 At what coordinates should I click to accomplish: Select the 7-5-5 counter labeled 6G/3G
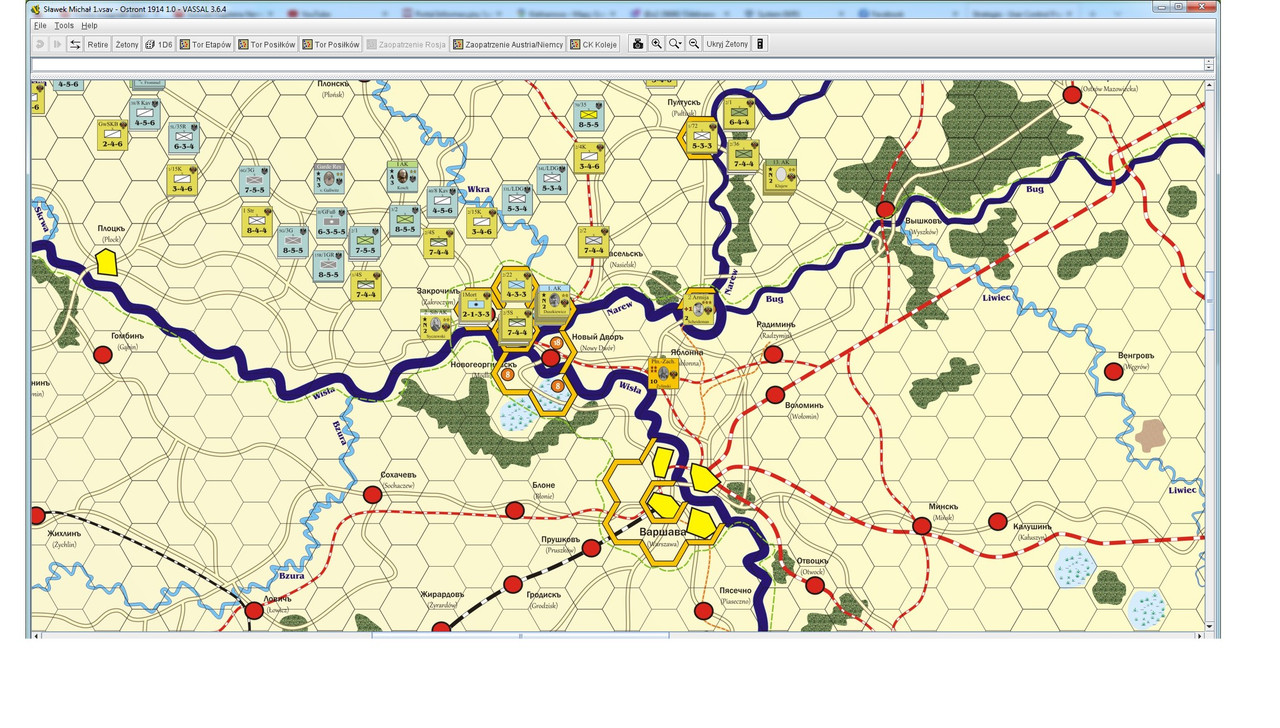coord(254,182)
